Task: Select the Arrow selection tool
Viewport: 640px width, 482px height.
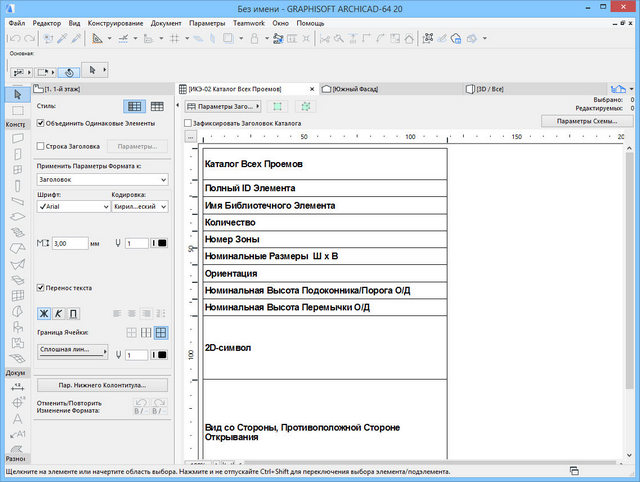Action: coord(17,93)
